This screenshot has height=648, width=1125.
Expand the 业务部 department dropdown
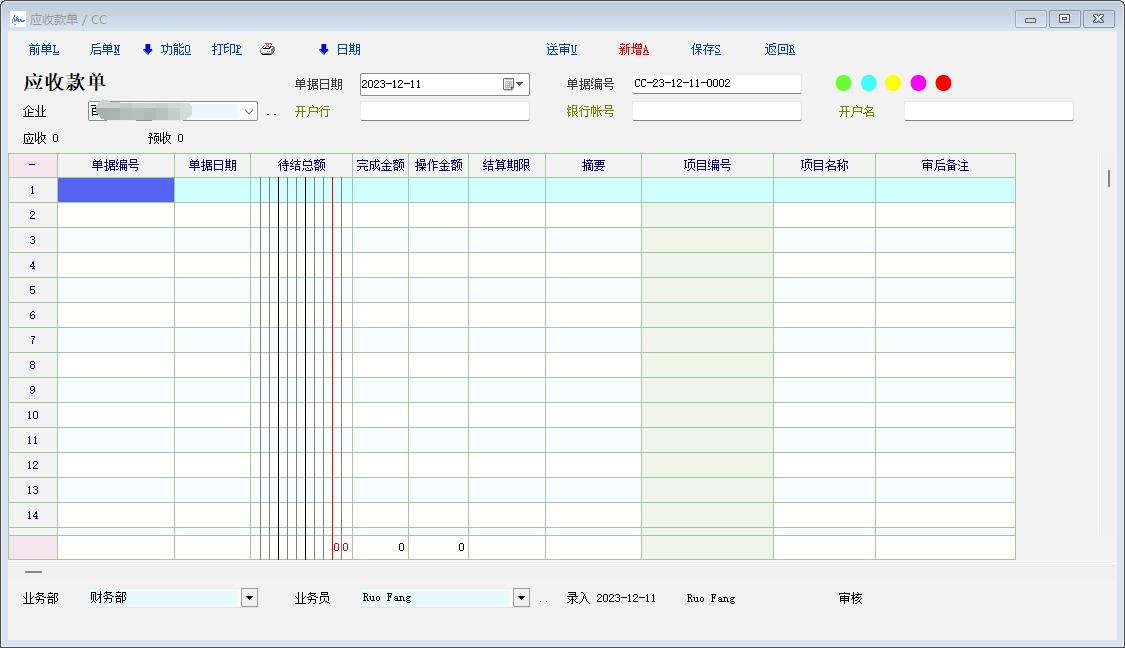(250, 598)
